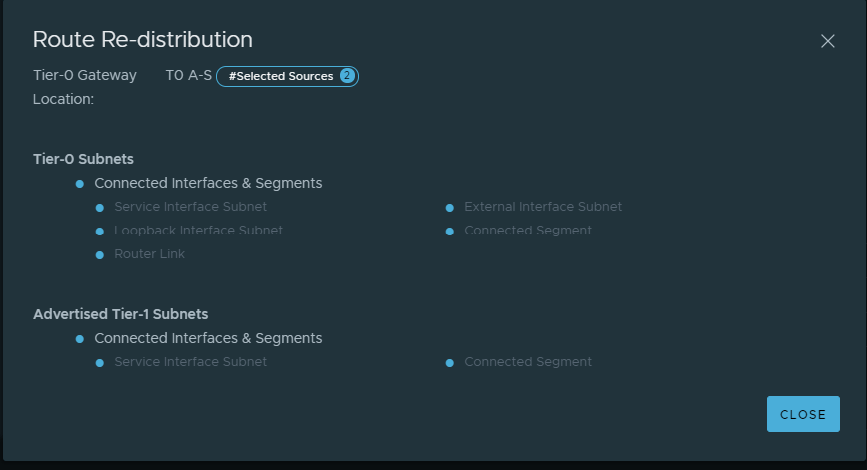Click the Advertised Tier-1 Subnets section heading
The image size is (867, 470).
[120, 314]
